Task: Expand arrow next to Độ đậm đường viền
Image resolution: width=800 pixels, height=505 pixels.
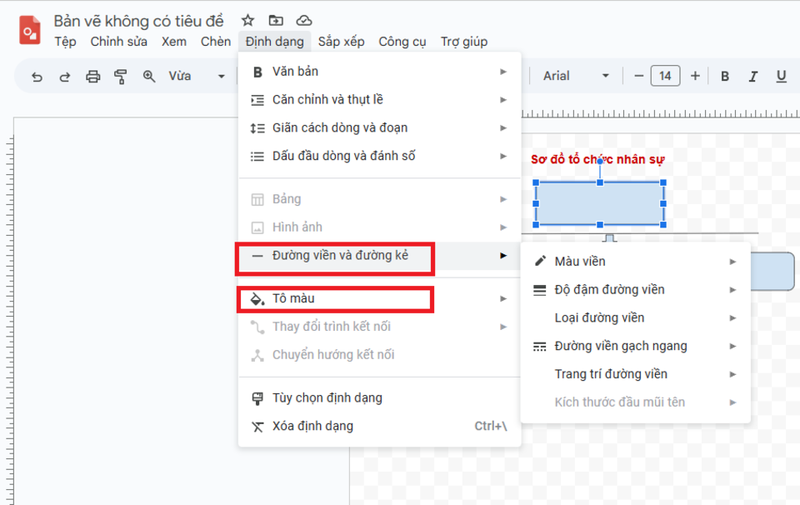Action: [x=733, y=290]
